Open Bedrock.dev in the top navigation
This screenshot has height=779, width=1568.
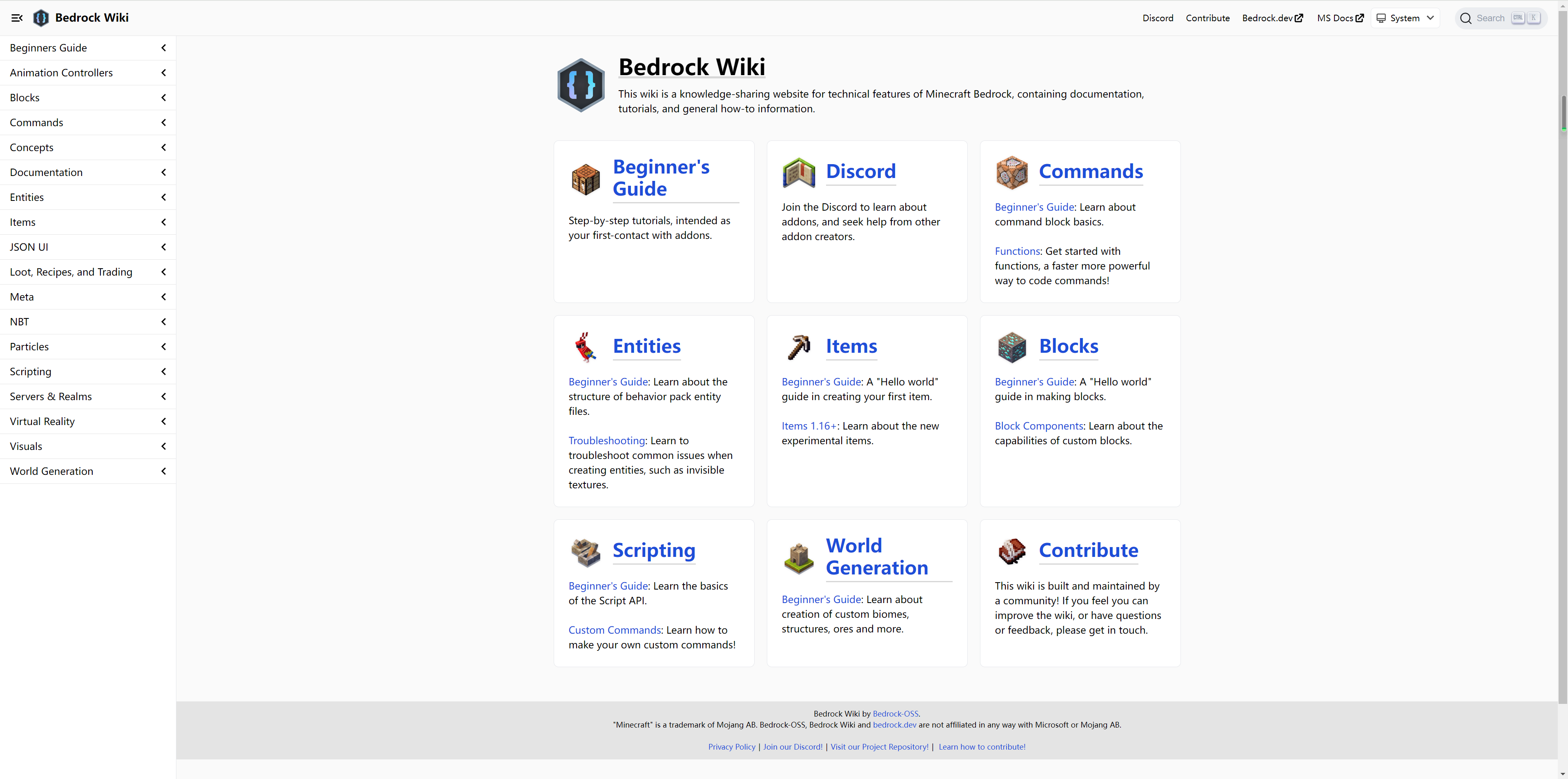click(x=1272, y=18)
